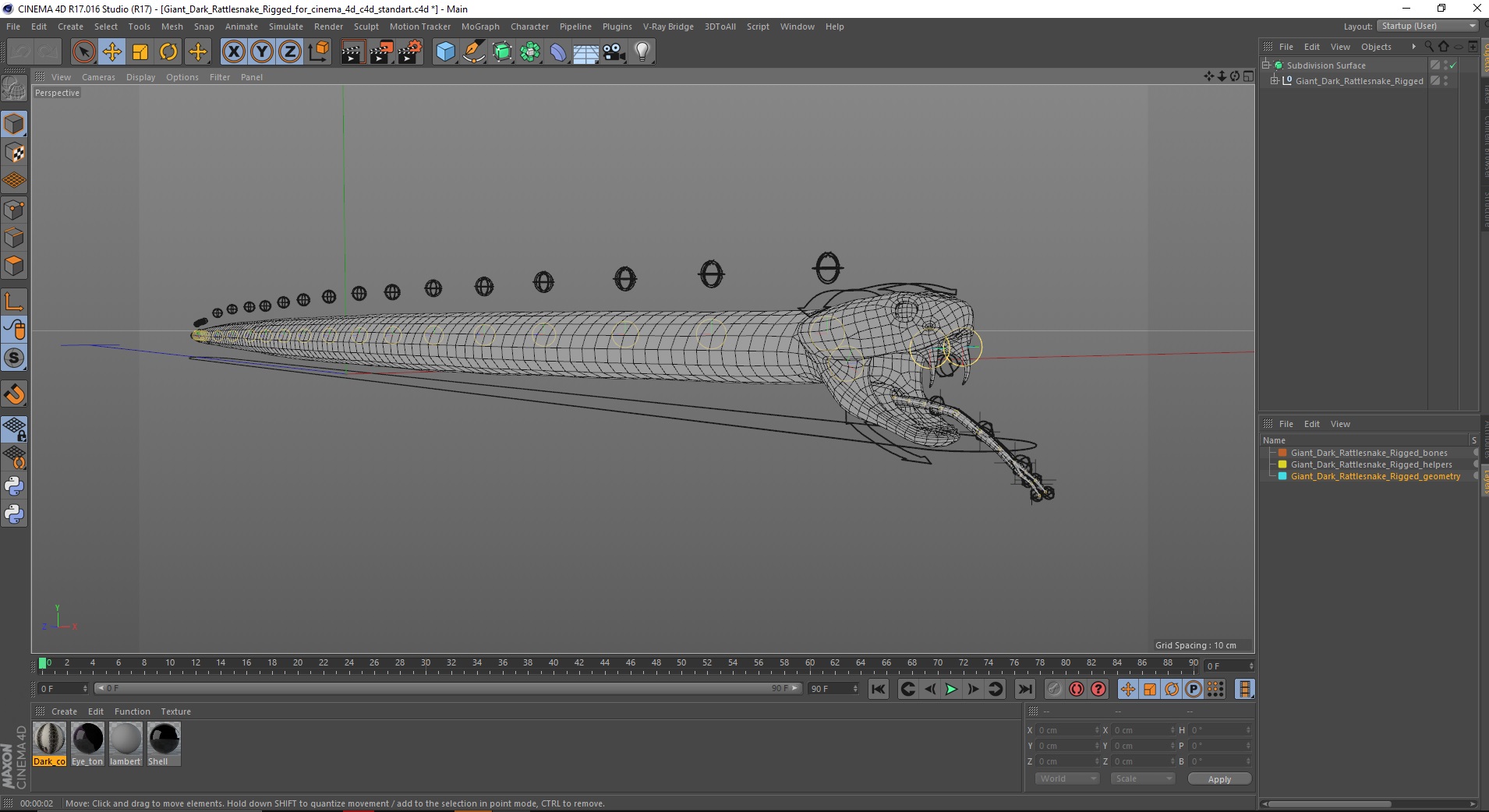Viewport: 1489px width, 812px height.
Task: Open the viewport Display menu
Action: (140, 77)
